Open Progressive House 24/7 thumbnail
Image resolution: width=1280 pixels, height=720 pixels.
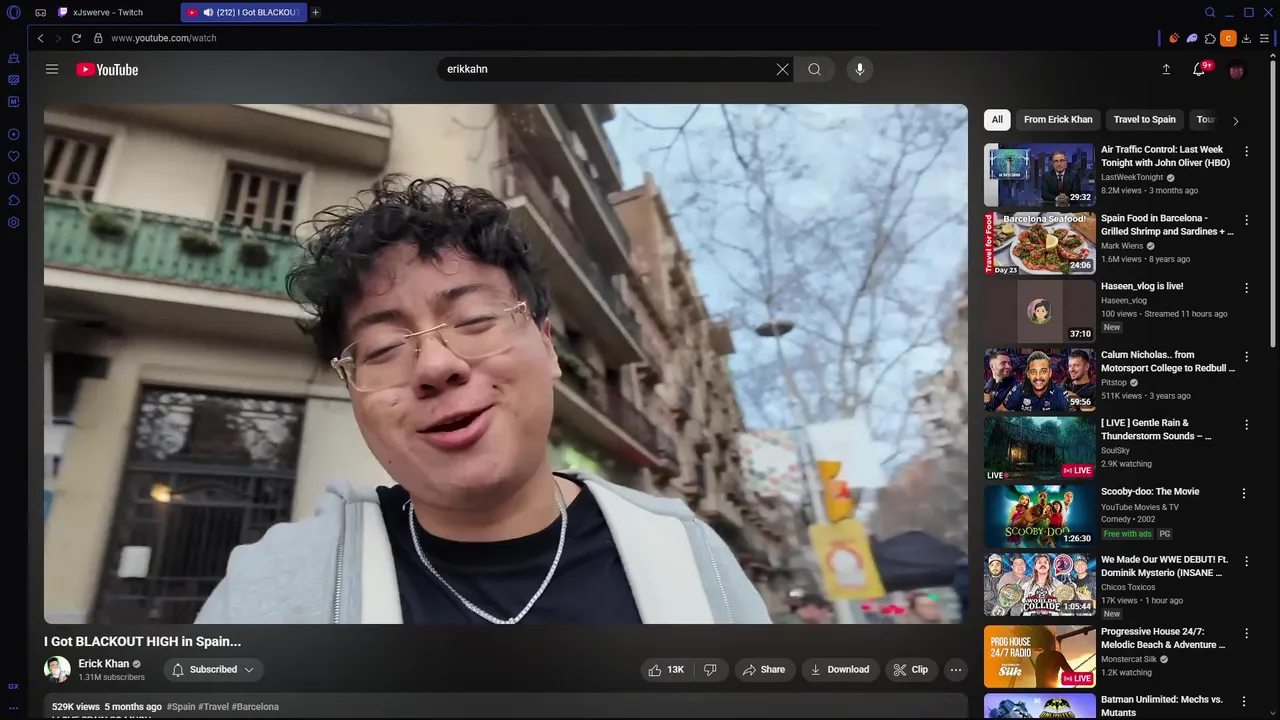(1039, 657)
